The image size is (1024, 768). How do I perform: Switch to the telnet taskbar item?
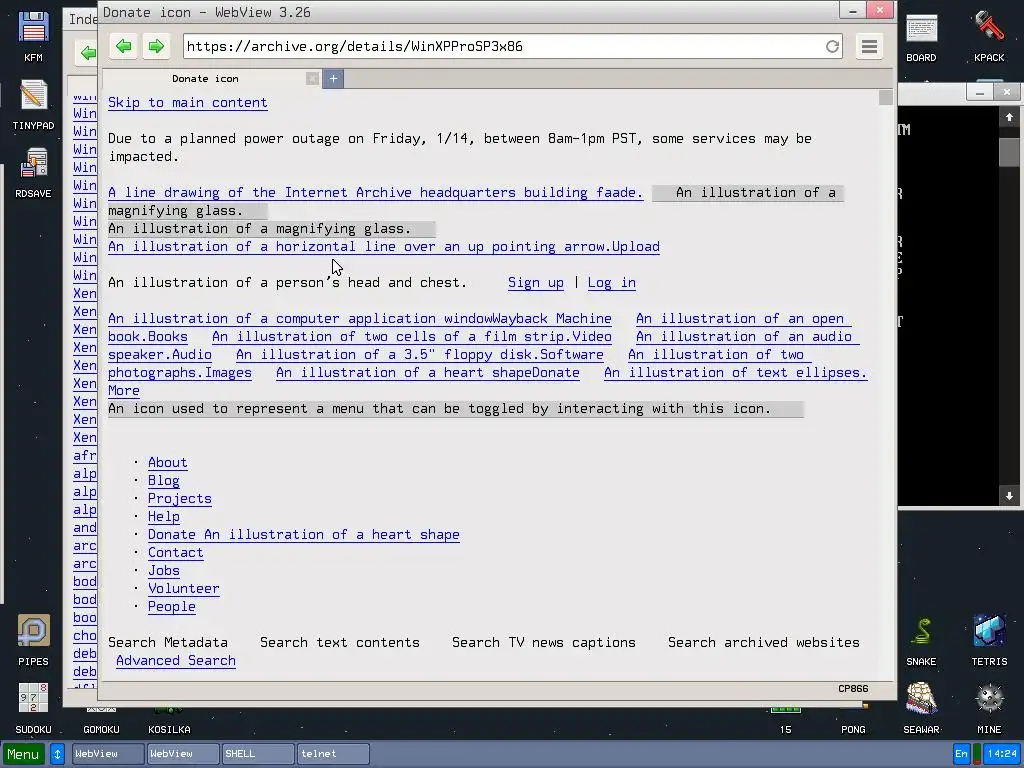333,754
